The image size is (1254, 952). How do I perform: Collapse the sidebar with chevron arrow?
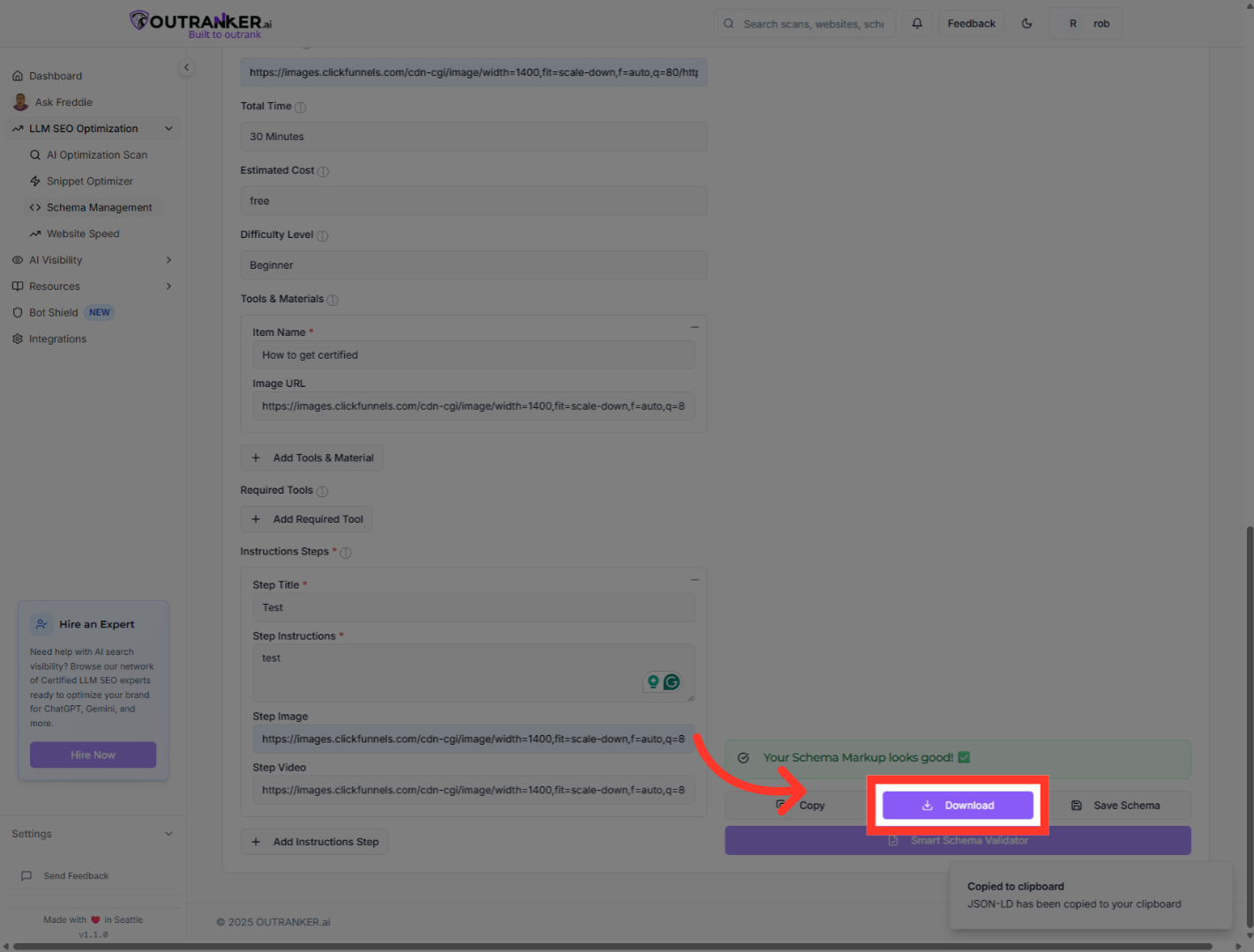point(186,68)
